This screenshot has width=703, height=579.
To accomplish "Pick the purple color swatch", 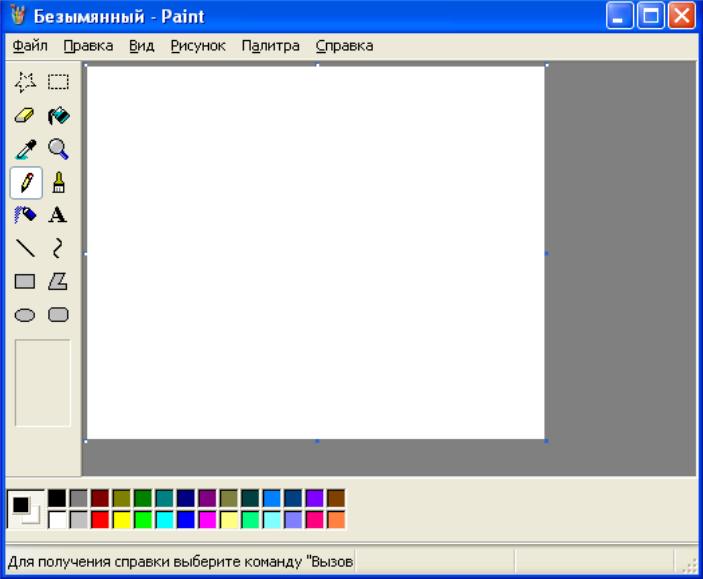I will (207, 498).
